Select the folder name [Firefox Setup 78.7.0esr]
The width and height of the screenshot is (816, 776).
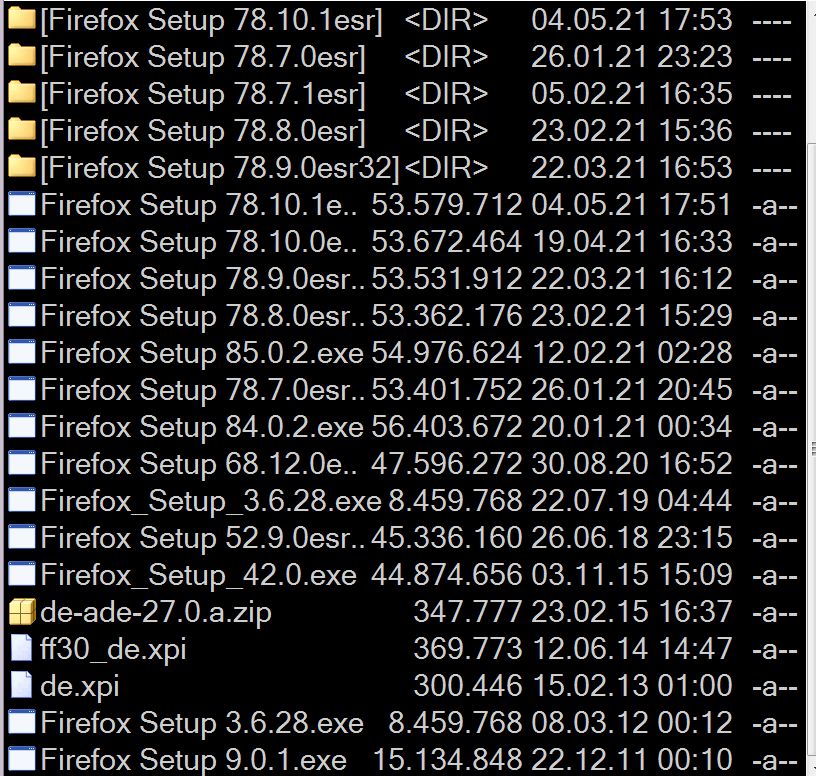(x=203, y=58)
